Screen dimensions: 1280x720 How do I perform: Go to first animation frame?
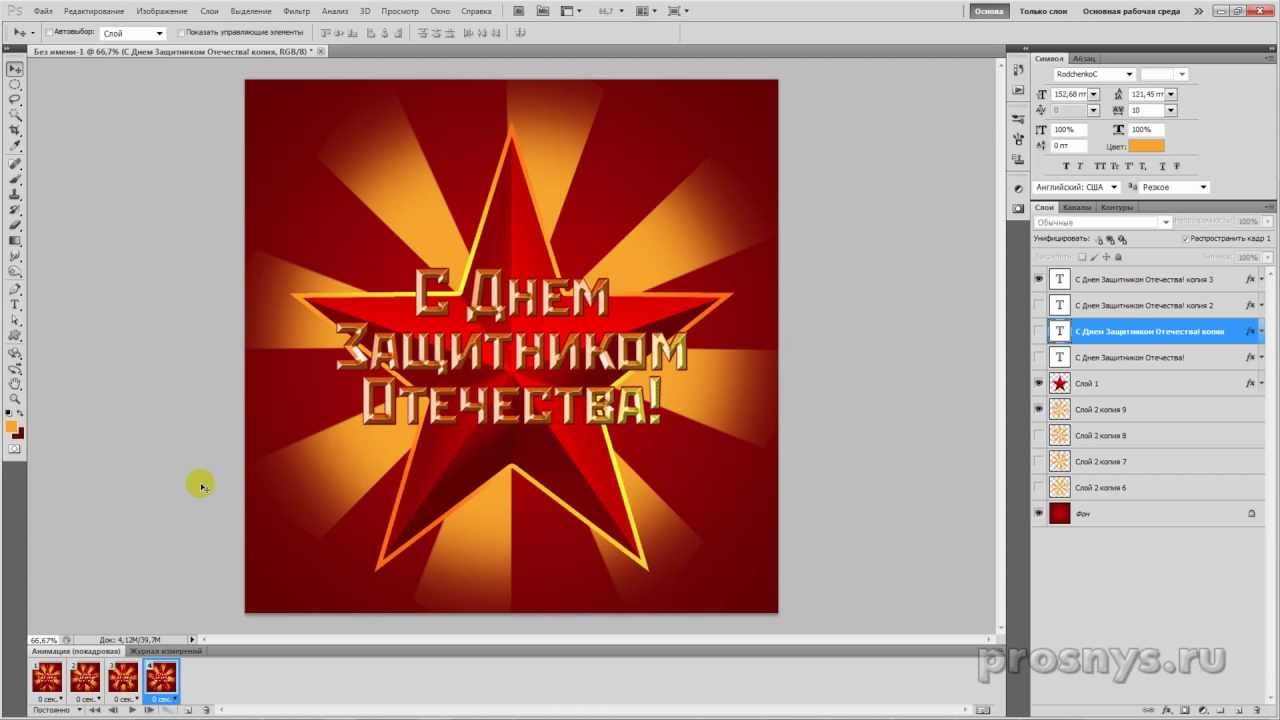[95, 710]
